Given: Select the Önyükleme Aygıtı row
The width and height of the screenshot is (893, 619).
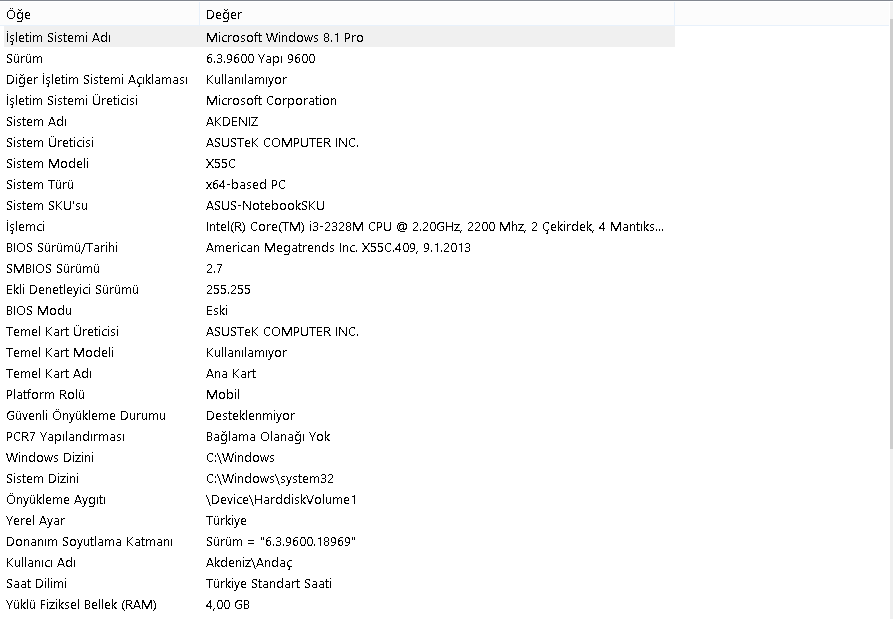Looking at the screenshot, I should [x=56, y=499].
